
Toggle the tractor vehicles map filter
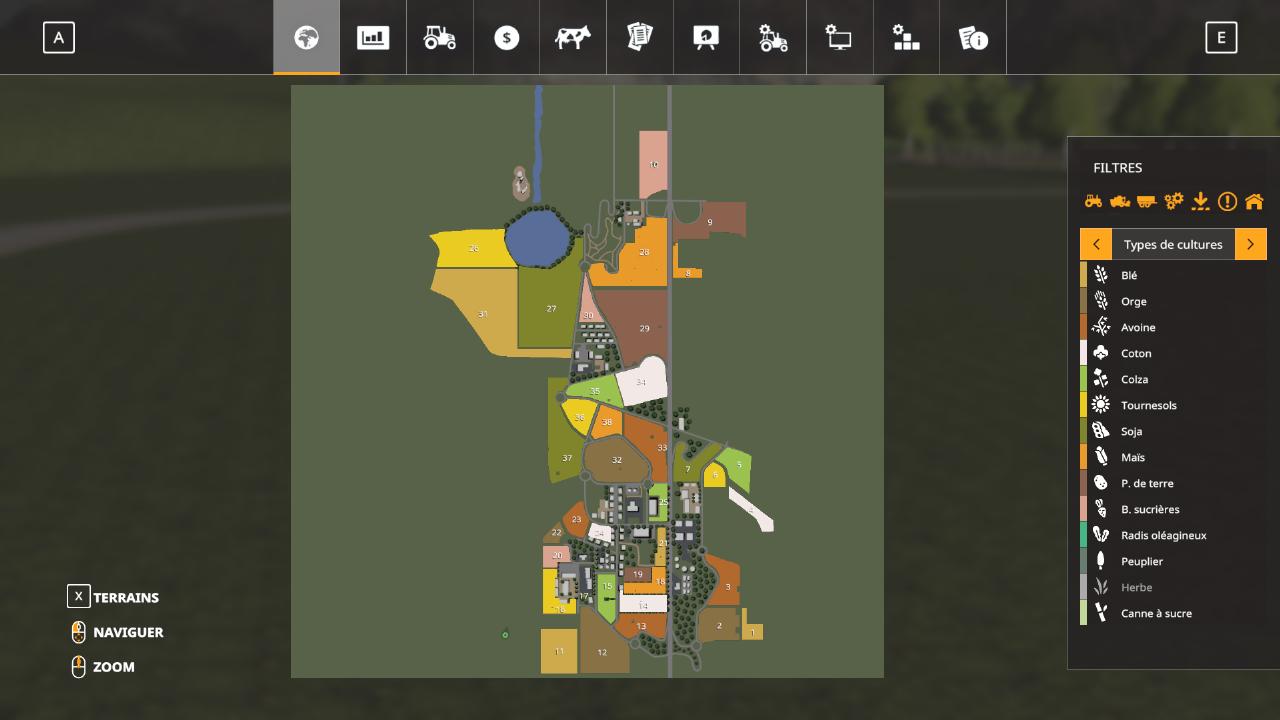click(x=1094, y=201)
